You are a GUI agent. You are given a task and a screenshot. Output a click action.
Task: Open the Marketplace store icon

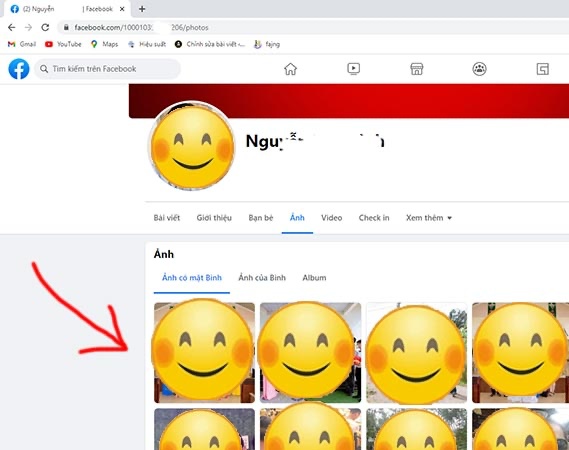tap(417, 69)
